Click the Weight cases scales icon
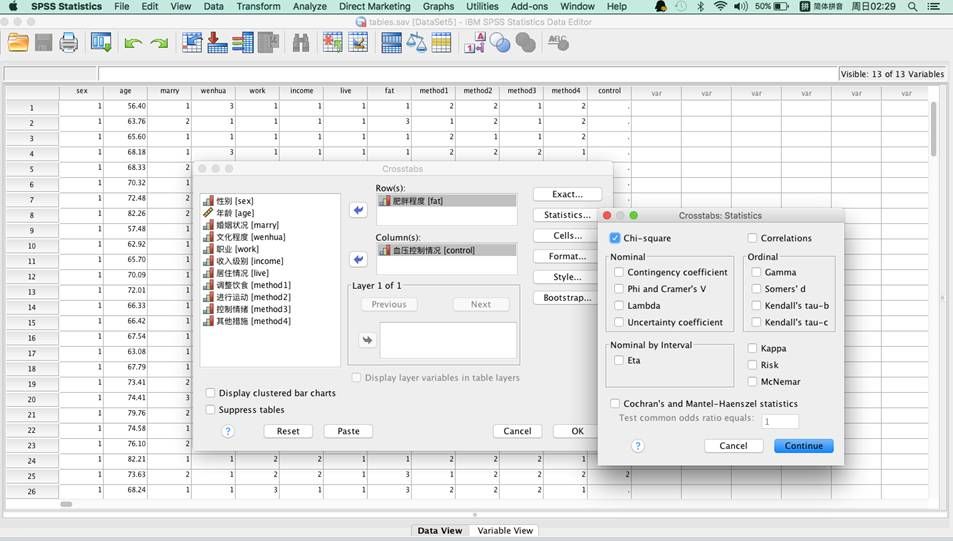 pos(416,43)
